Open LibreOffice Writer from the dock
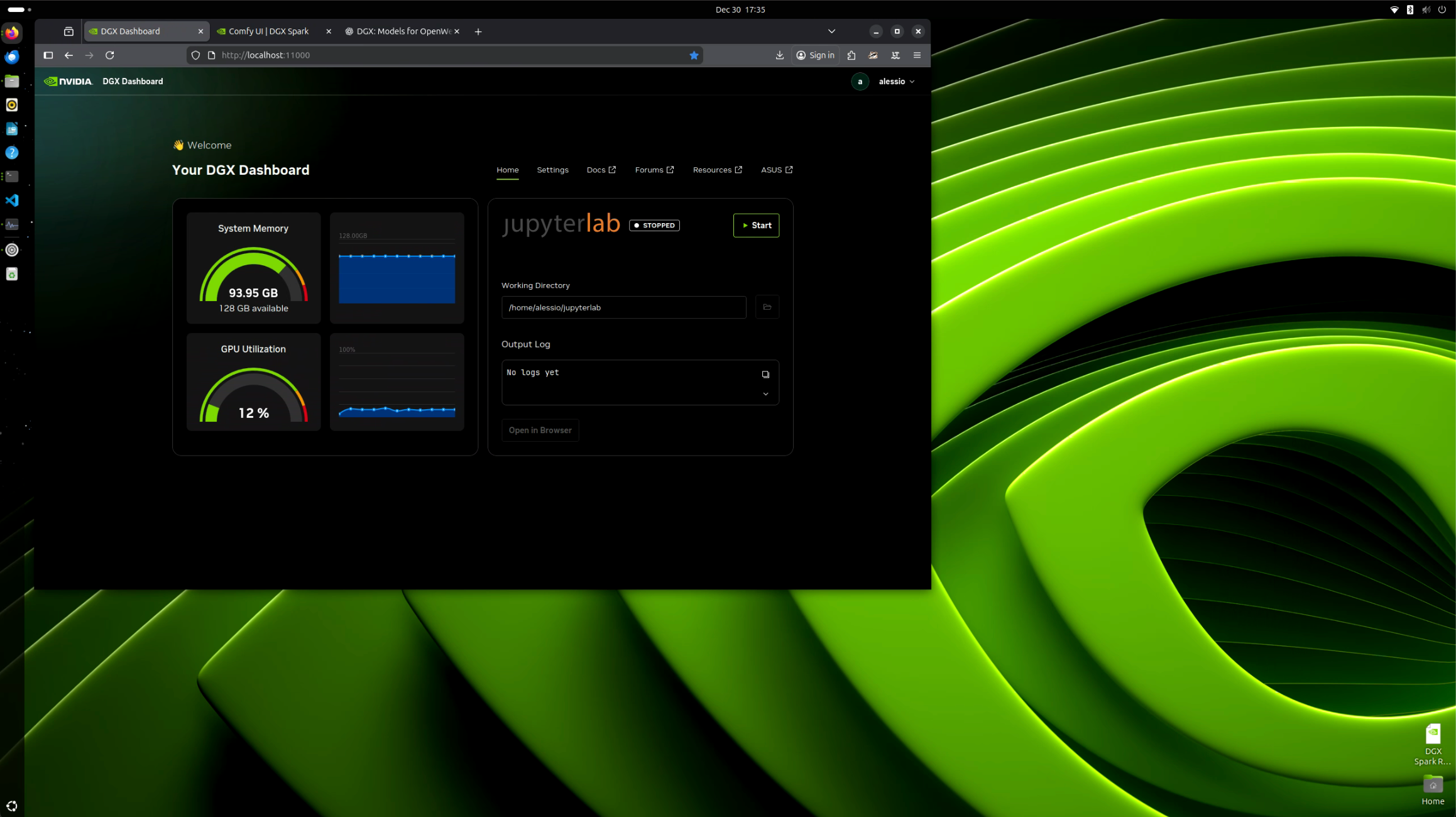The height and width of the screenshot is (817, 1456). [x=12, y=129]
